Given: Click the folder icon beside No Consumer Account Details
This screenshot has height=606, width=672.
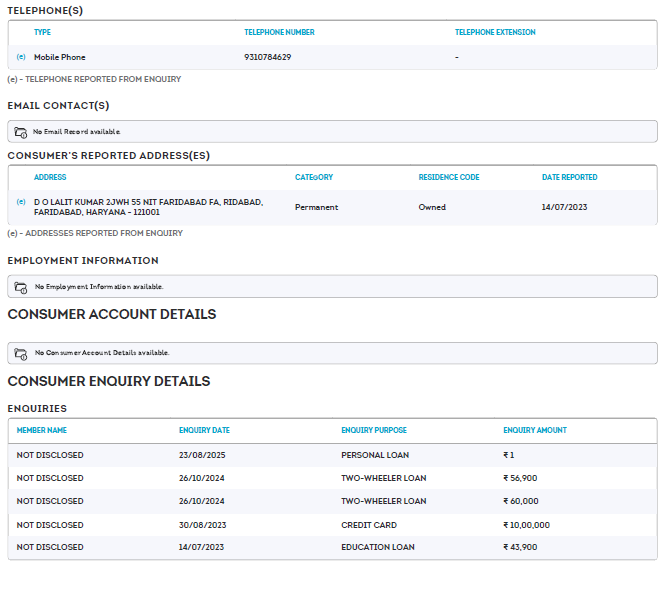Looking at the screenshot, I should pyautogui.click(x=21, y=353).
